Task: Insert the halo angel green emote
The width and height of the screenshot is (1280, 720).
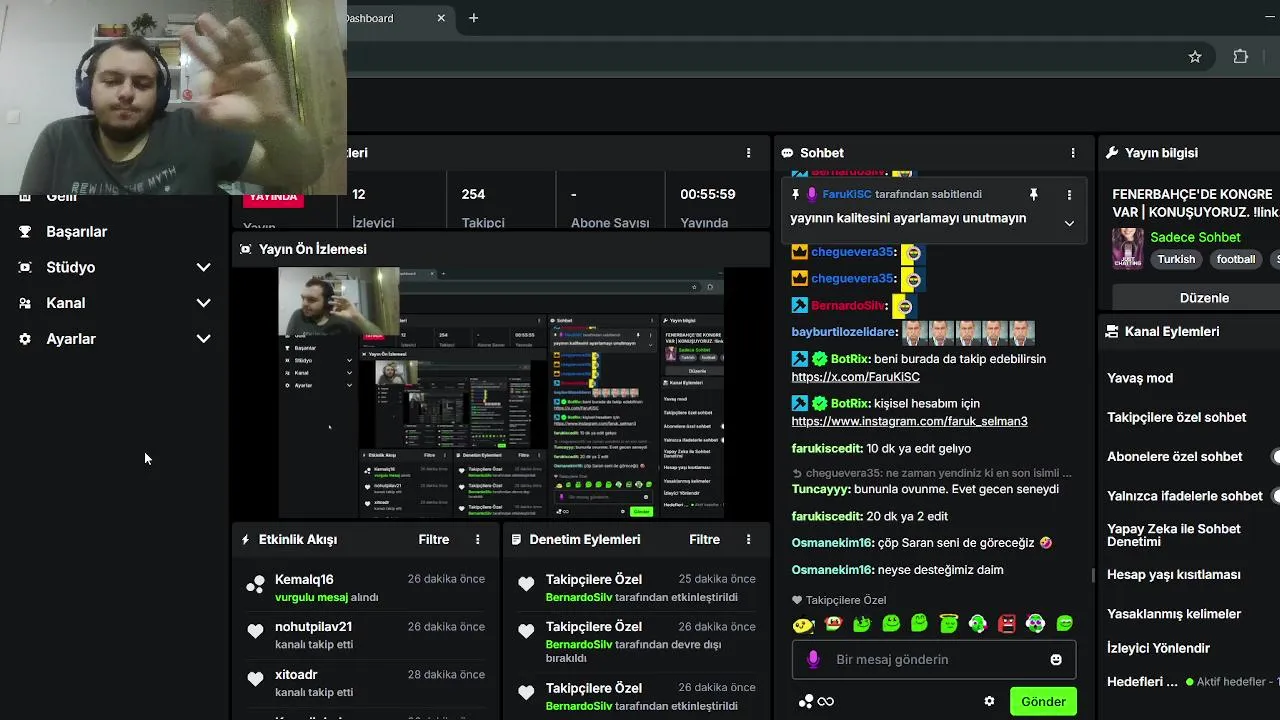Action: [948, 624]
